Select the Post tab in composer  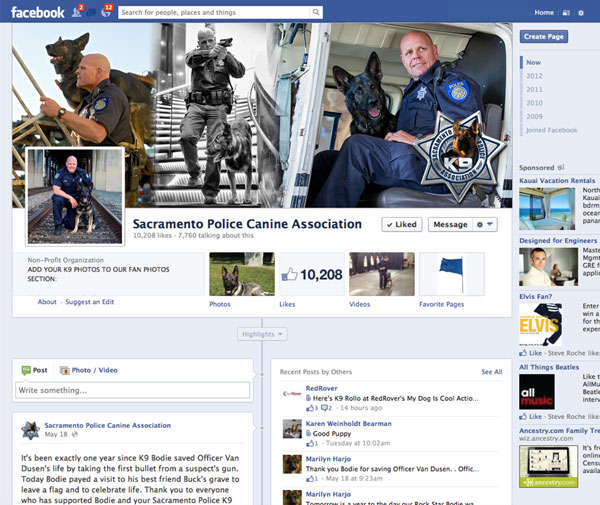click(x=35, y=370)
